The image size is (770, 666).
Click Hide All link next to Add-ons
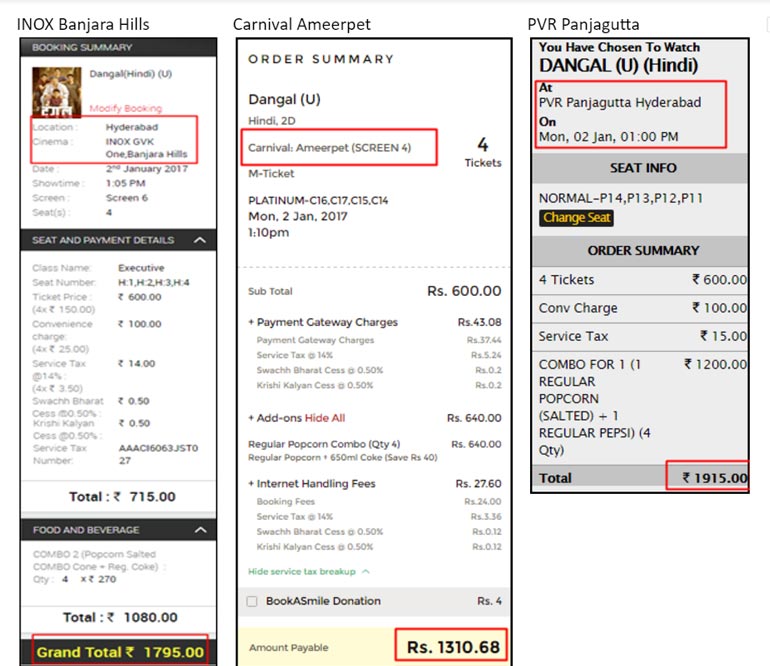pos(325,418)
